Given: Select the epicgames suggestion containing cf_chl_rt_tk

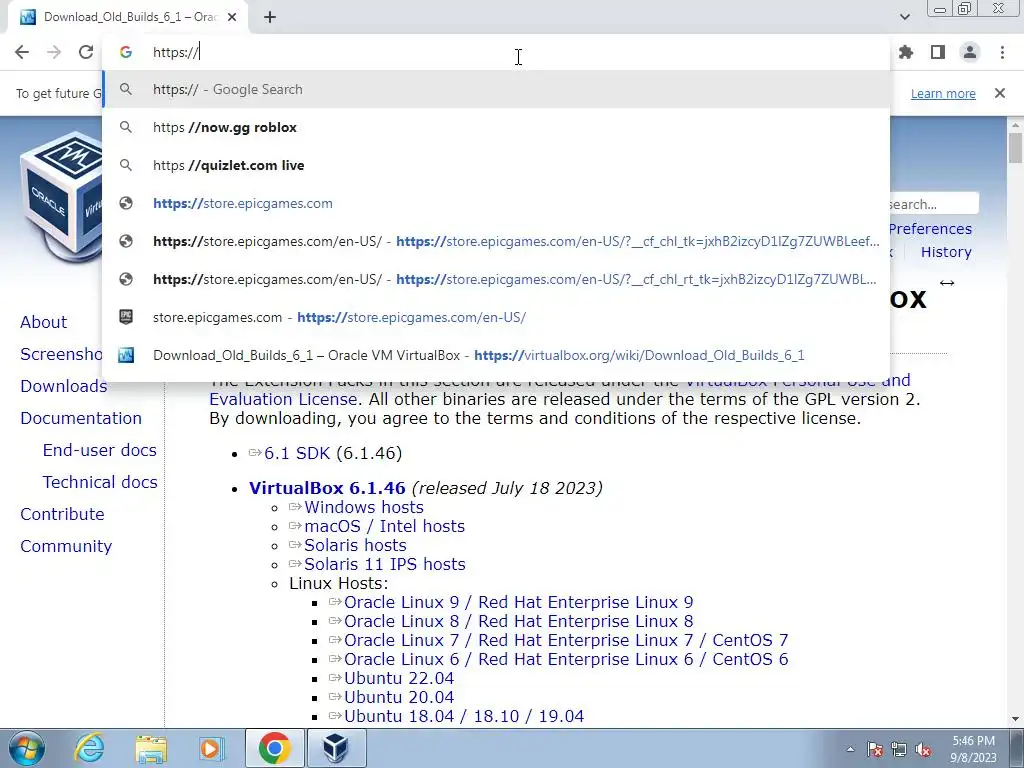Looking at the screenshot, I should point(496,279).
